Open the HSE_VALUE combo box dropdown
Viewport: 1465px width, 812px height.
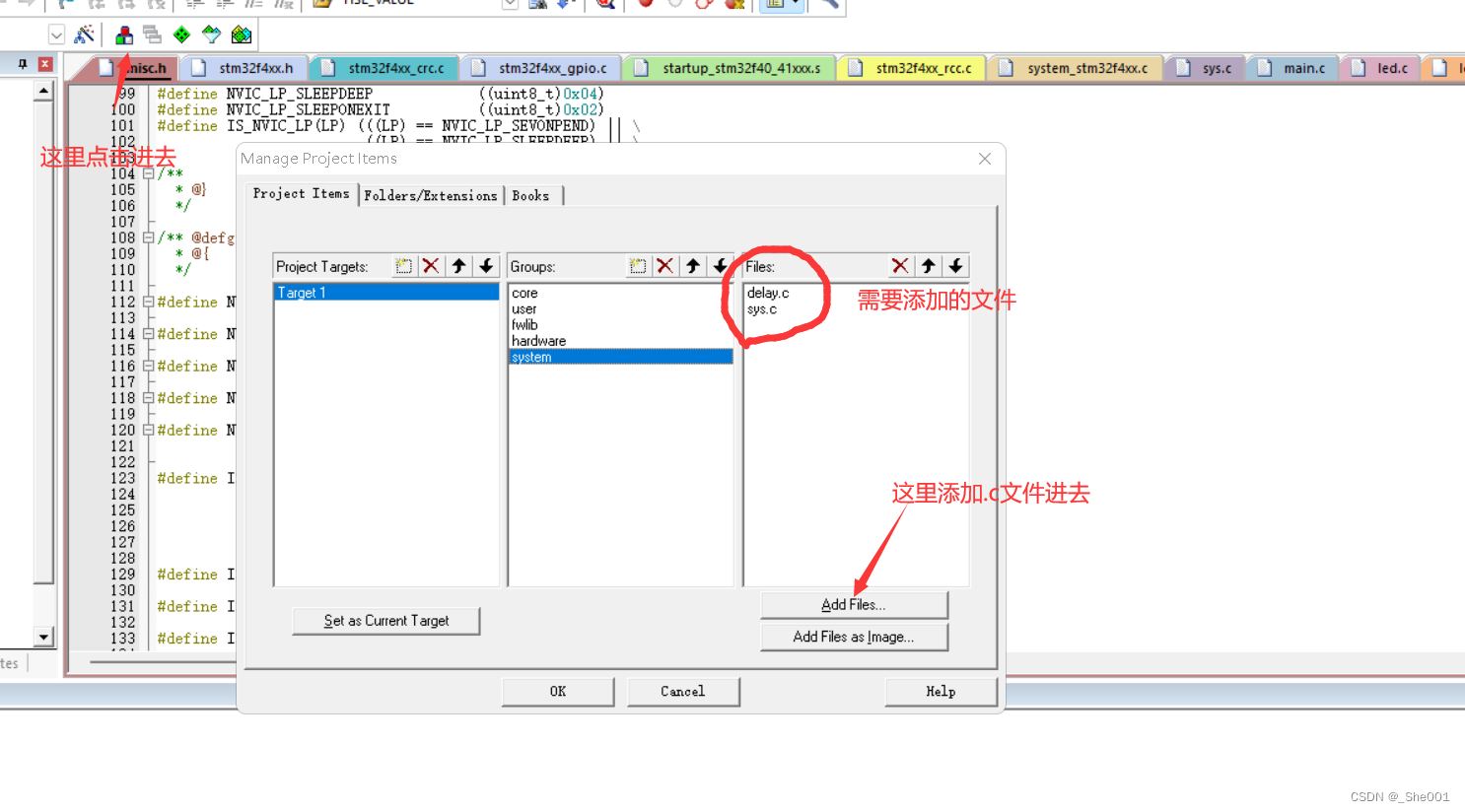tap(510, 4)
